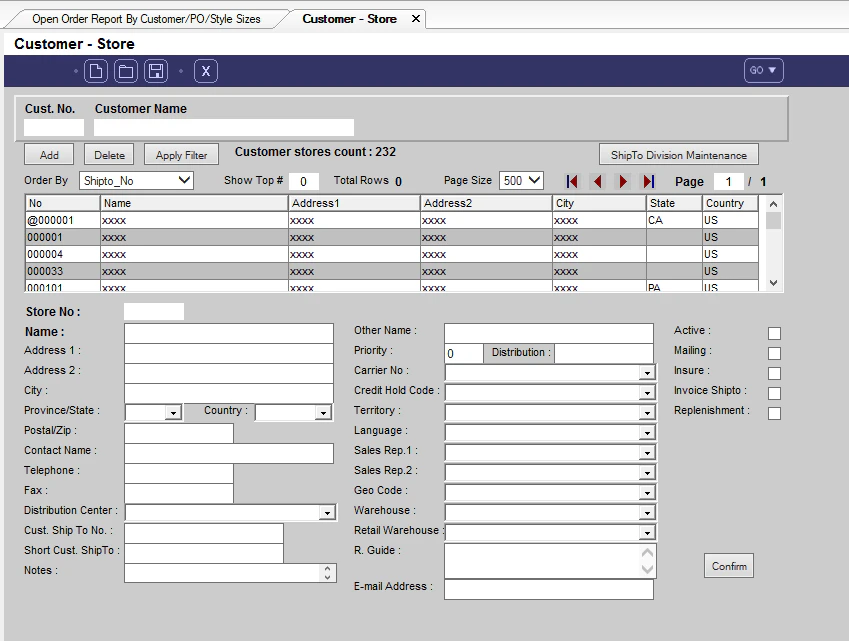
Task: Click the next page arrow
Action: [624, 181]
